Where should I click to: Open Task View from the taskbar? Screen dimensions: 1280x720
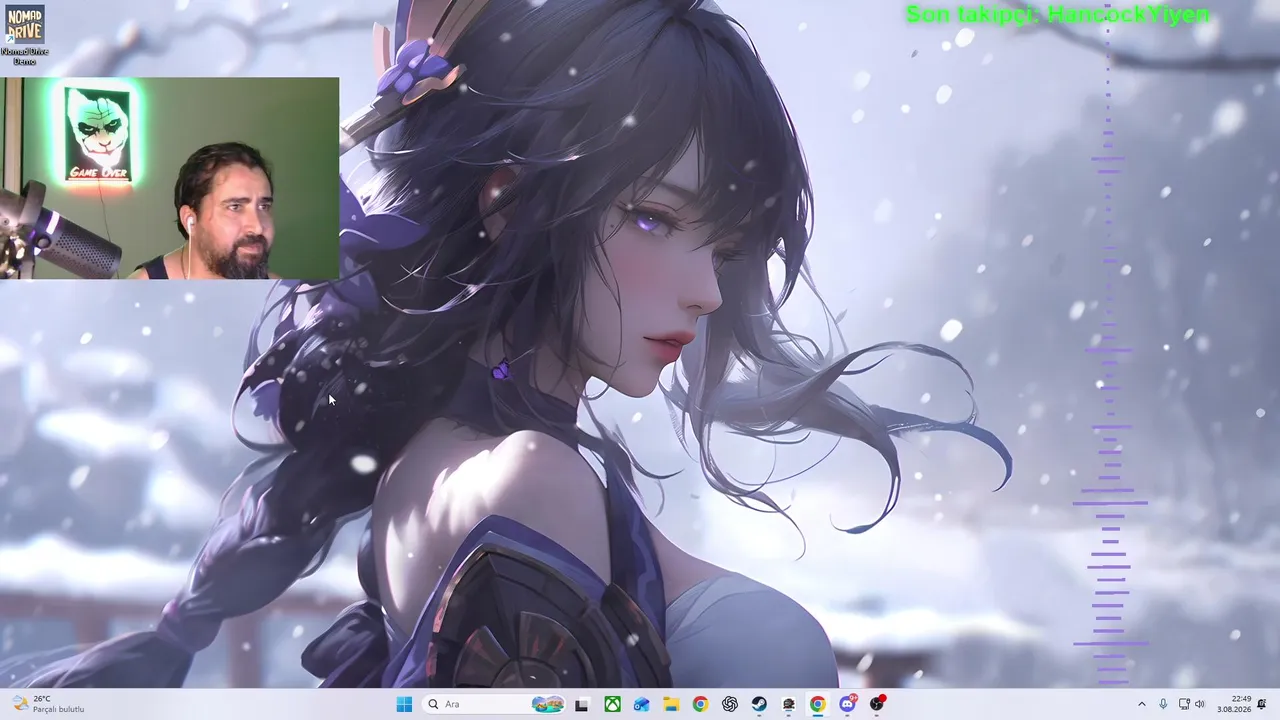click(582, 704)
